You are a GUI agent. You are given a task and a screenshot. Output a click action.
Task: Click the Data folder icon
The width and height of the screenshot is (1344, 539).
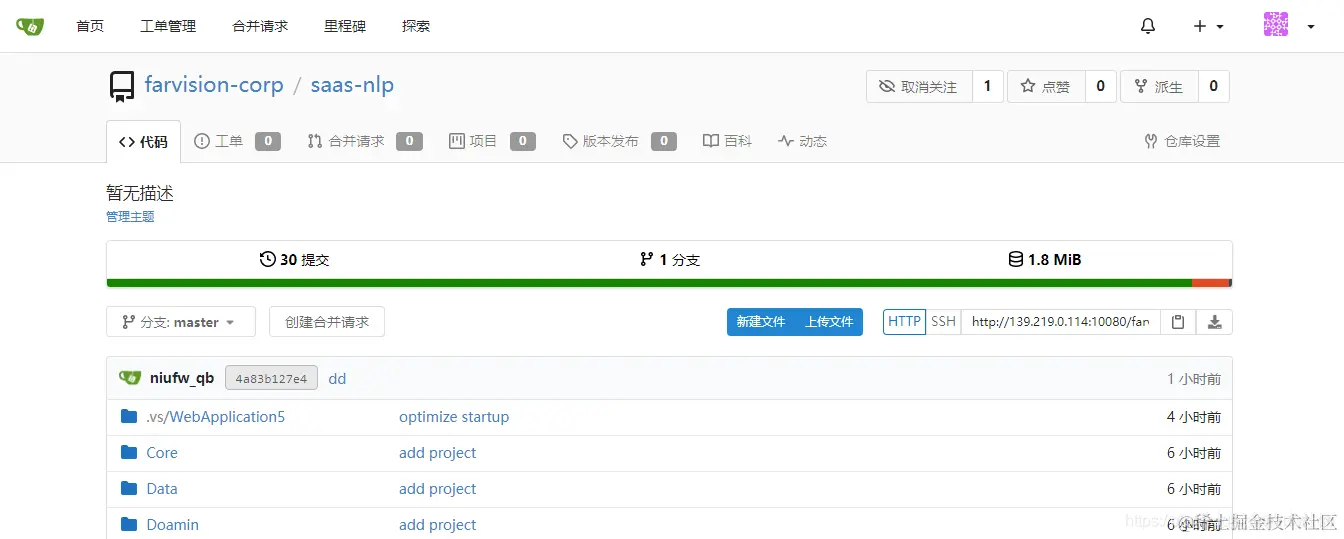[x=129, y=488]
